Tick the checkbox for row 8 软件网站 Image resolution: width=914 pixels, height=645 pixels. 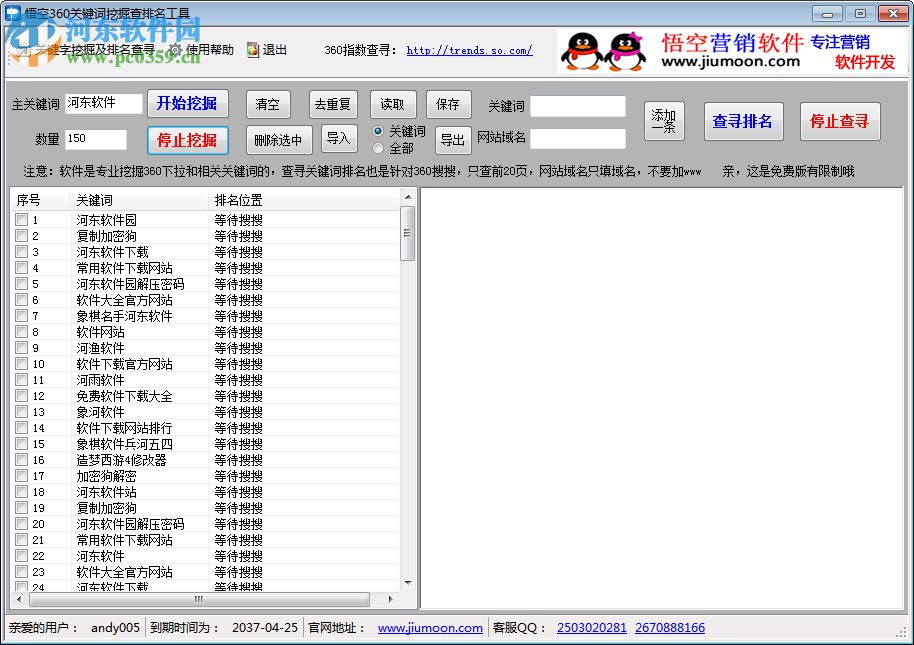click(x=21, y=332)
